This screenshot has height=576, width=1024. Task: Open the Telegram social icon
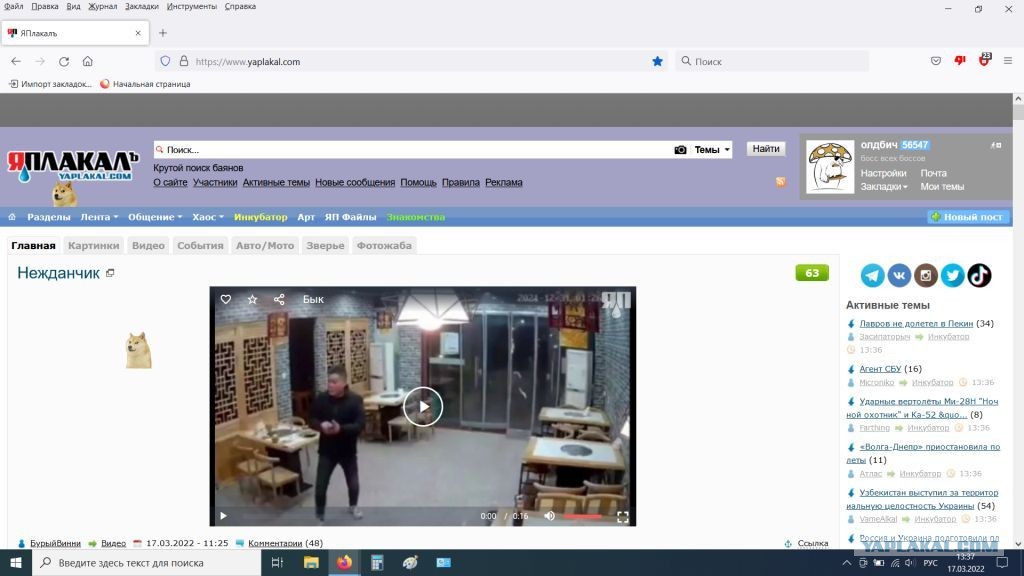pyautogui.click(x=872, y=276)
